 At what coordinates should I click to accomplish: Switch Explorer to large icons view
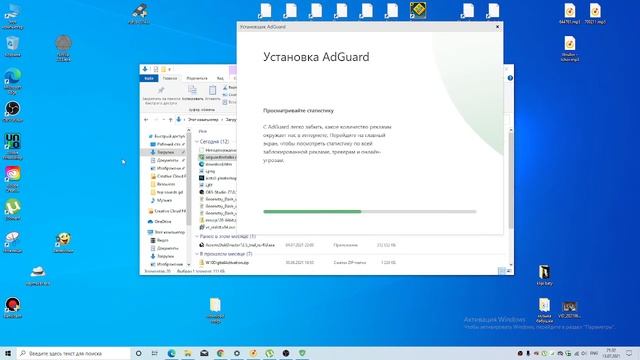pyautogui.click(x=509, y=271)
